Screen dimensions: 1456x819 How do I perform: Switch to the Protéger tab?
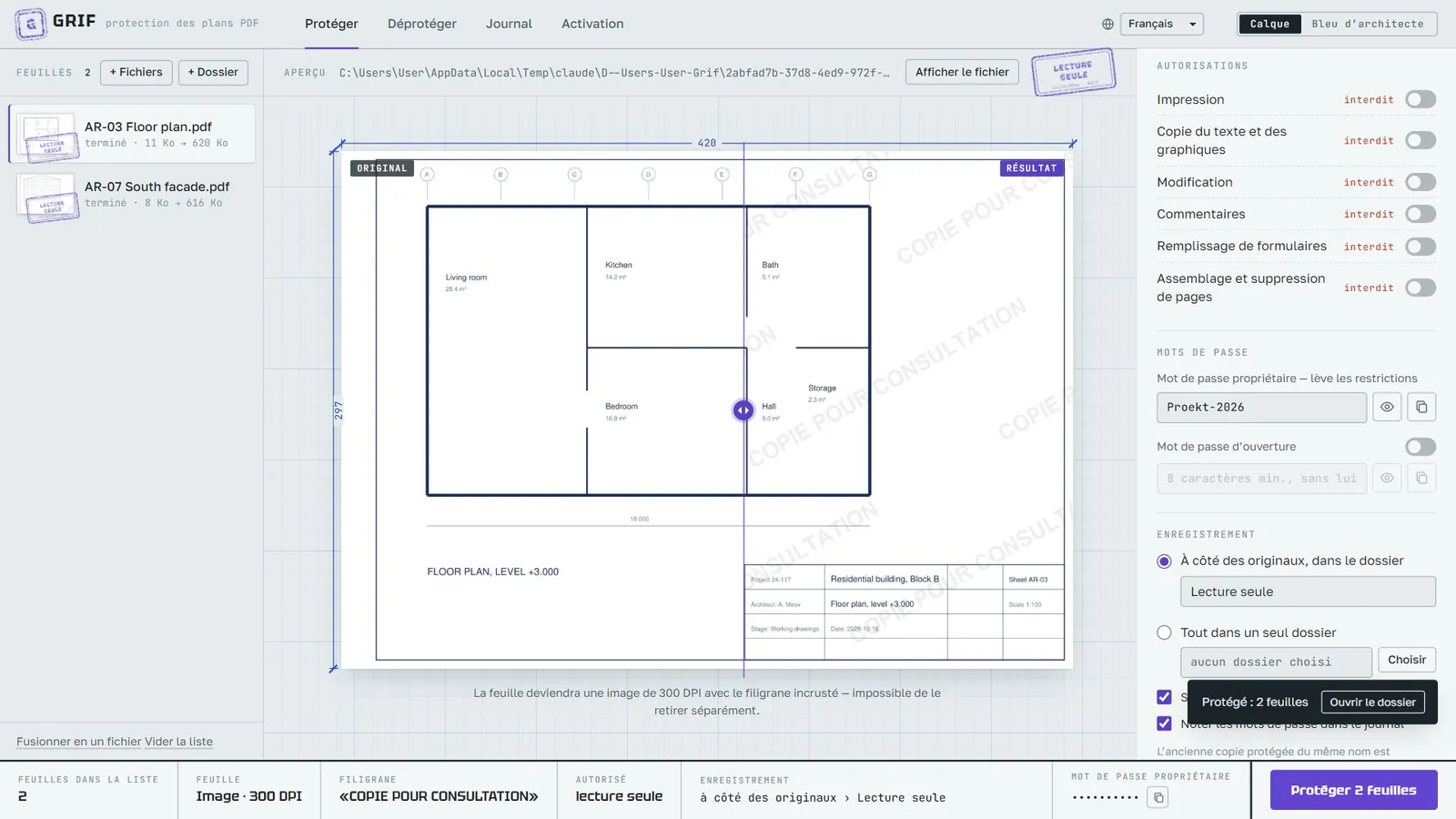tap(331, 24)
